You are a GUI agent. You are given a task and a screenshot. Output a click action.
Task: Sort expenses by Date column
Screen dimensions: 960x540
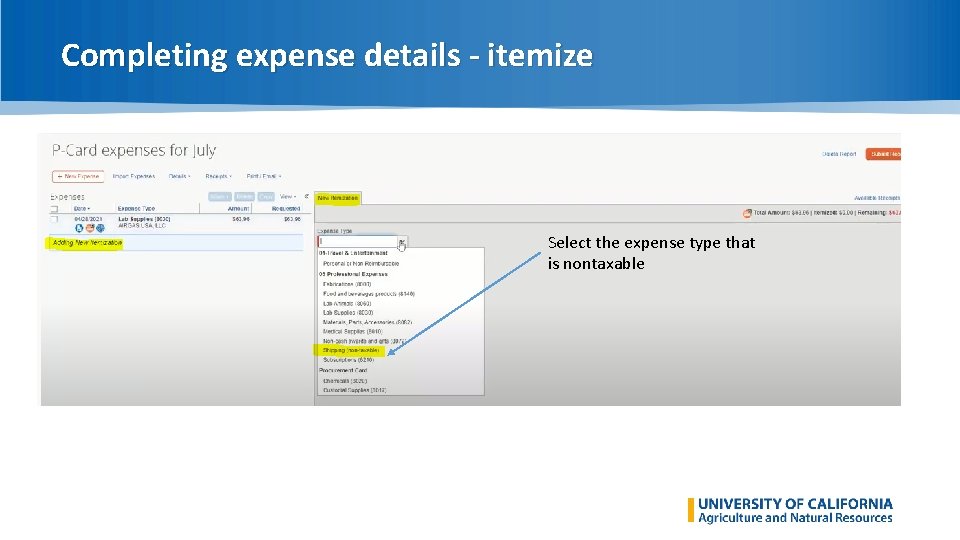coord(82,209)
